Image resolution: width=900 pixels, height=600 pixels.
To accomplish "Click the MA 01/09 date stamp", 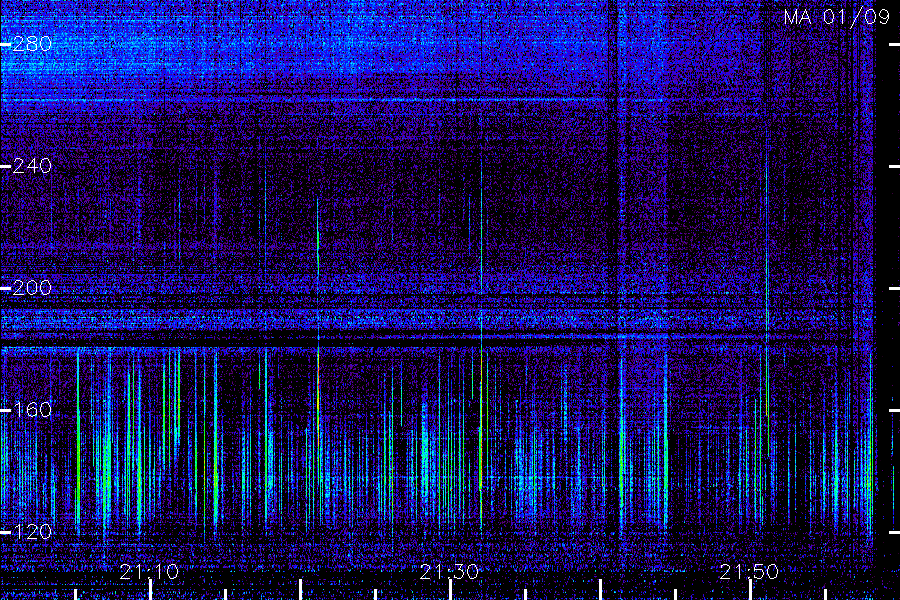I will tap(836, 17).
